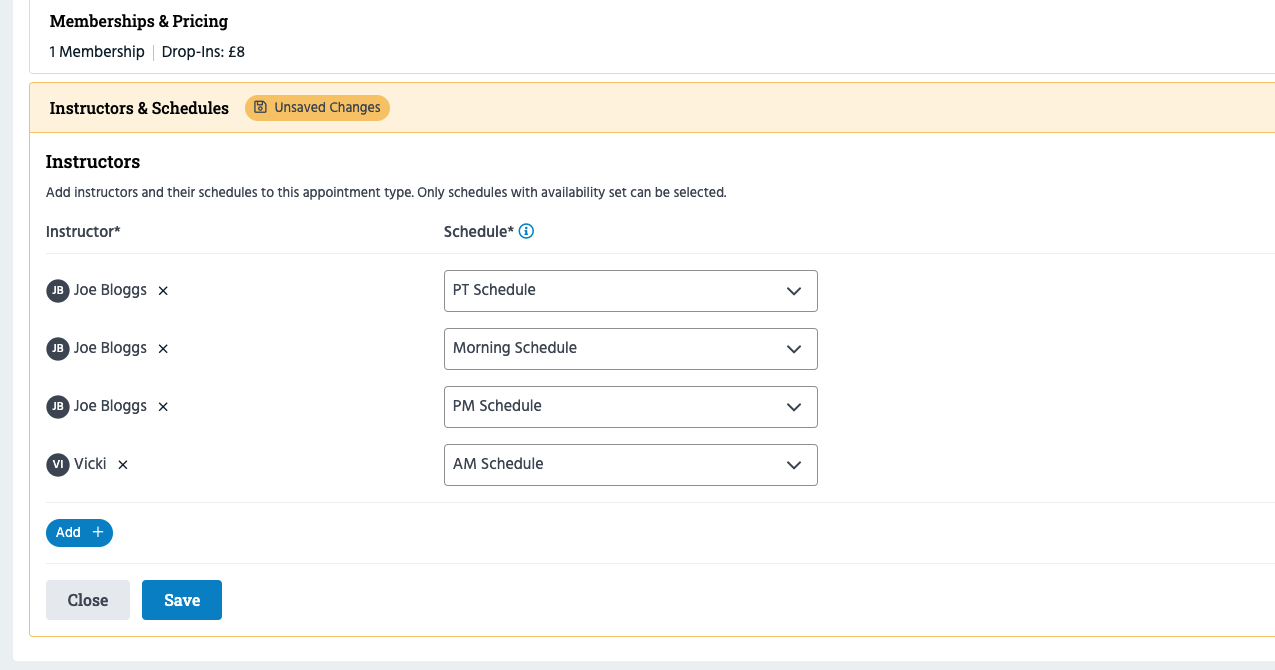The image size is (1275, 670).
Task: Expand the Memberships & Pricing section
Action: click(139, 21)
